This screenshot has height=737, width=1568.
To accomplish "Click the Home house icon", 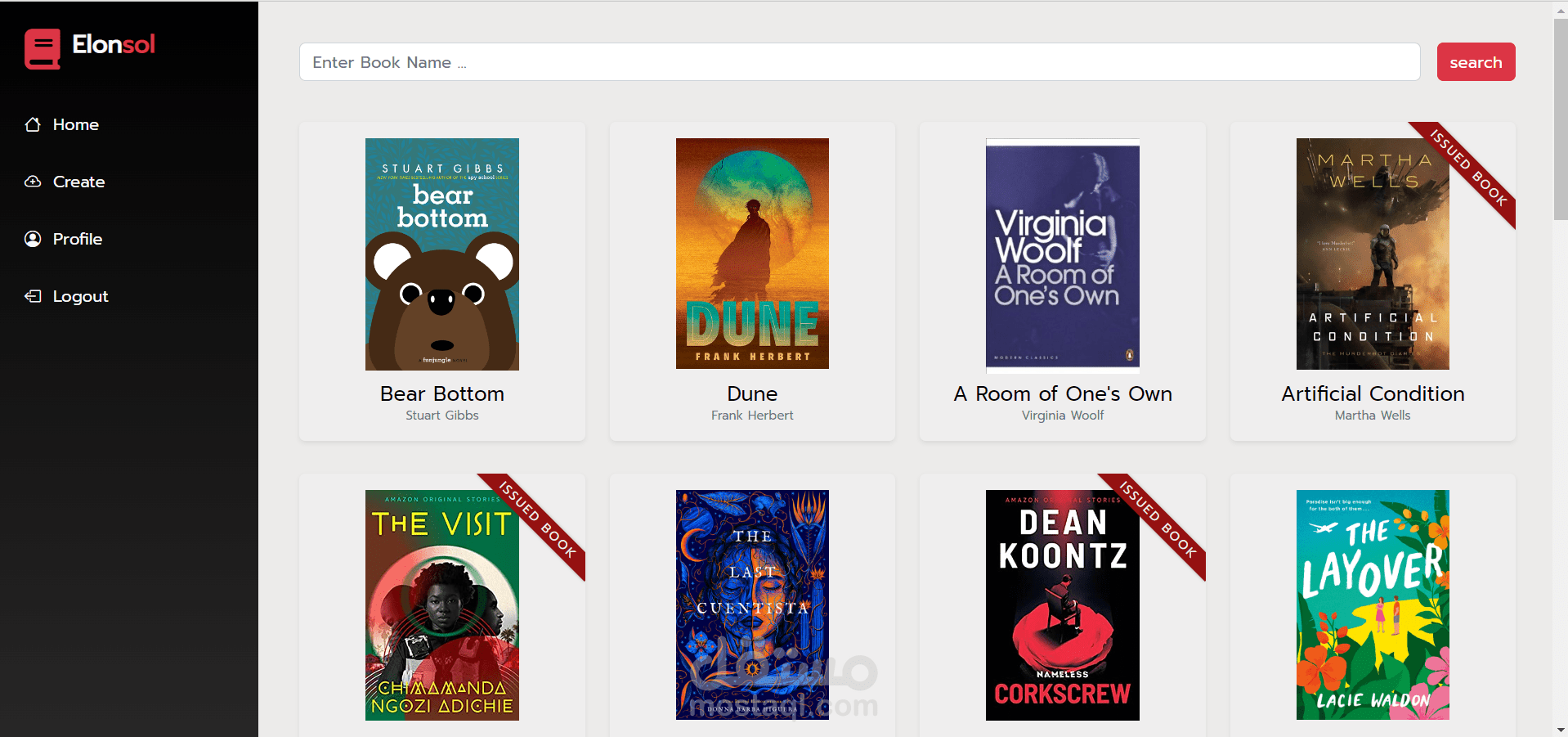I will pos(33,124).
